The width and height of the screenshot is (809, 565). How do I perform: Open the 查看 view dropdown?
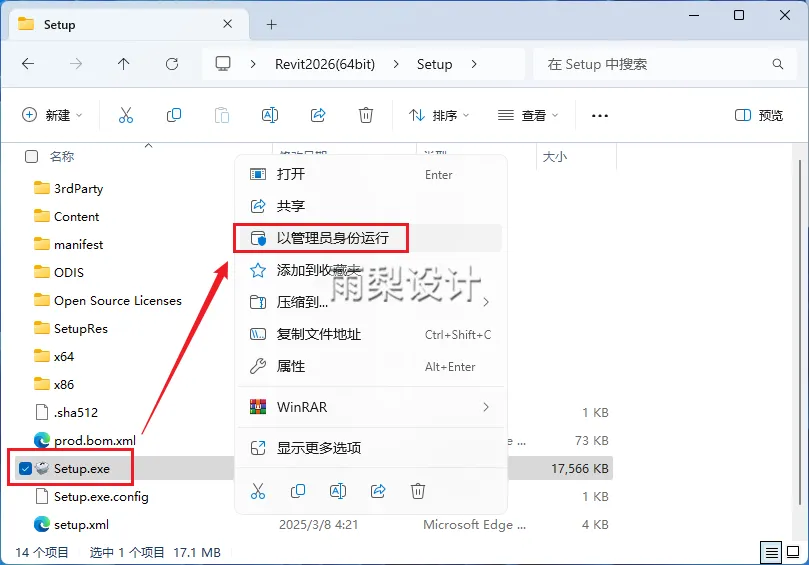[527, 115]
